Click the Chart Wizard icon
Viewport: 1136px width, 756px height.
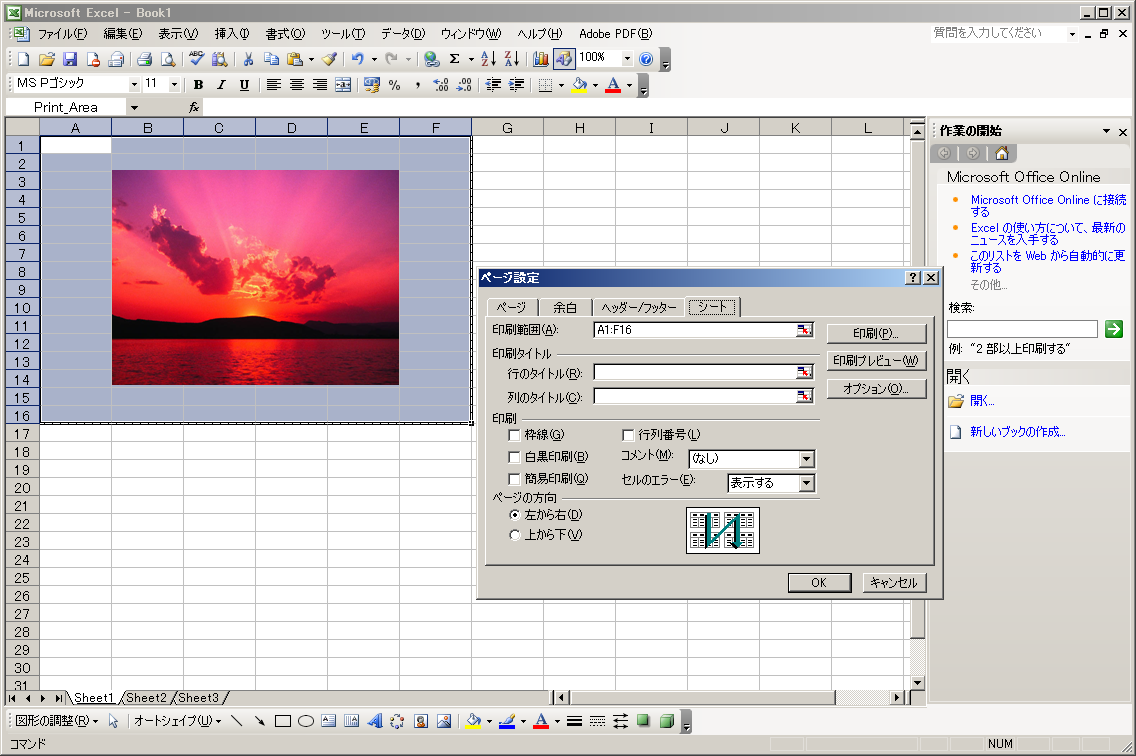pyautogui.click(x=541, y=59)
